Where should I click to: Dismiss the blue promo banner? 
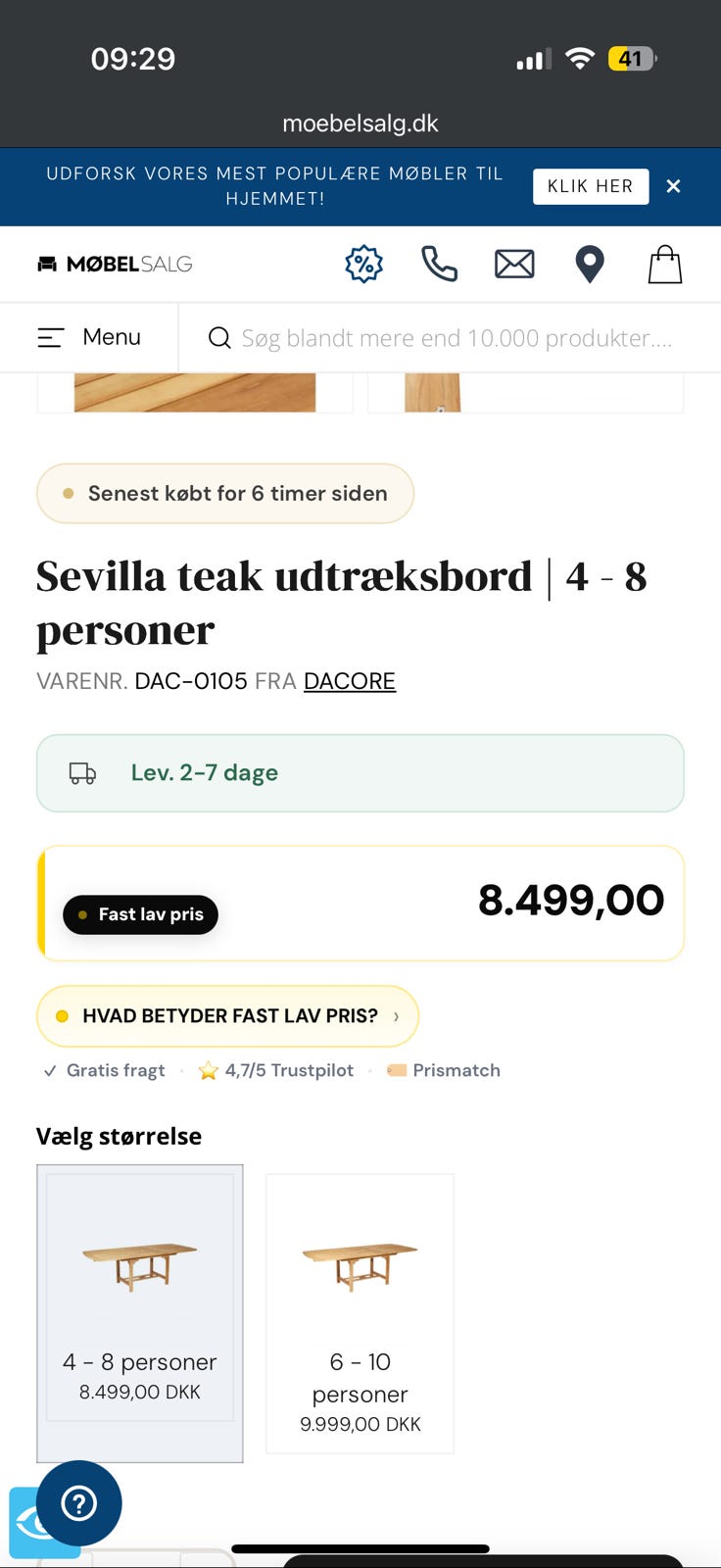673,186
